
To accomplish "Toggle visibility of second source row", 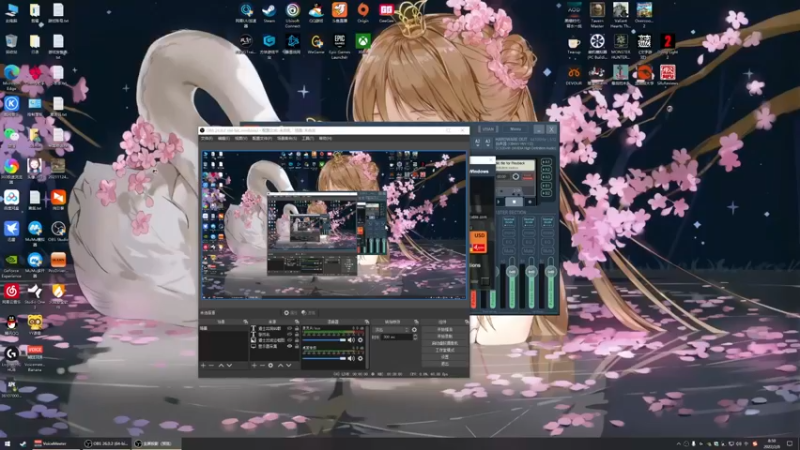I will (x=289, y=334).
